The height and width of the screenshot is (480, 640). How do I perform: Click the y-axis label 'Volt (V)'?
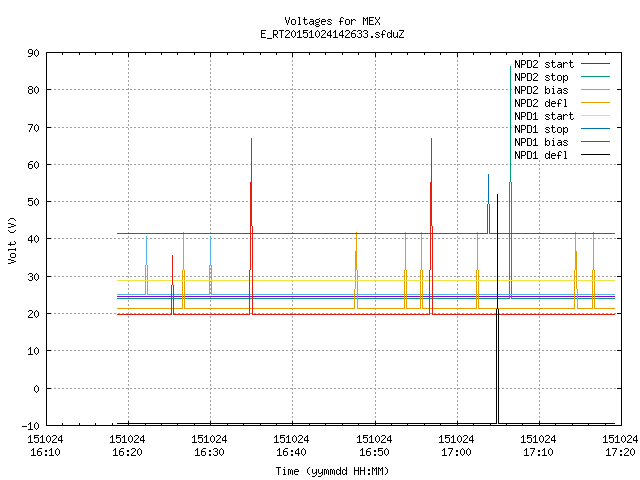click(12, 241)
